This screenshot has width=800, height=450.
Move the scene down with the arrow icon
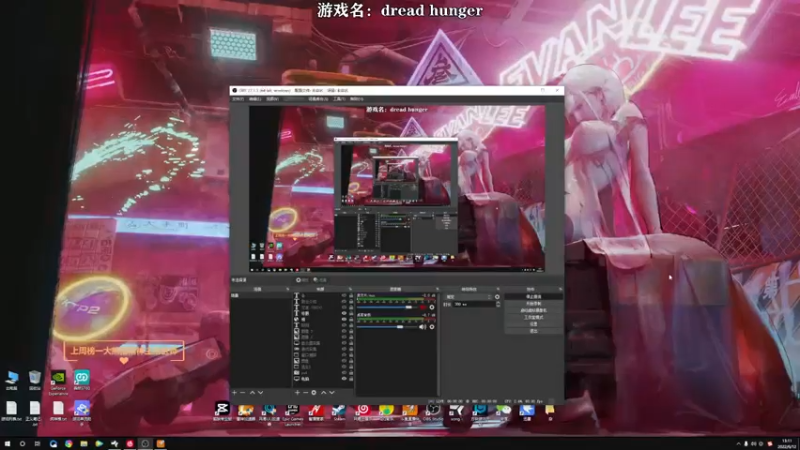261,392
